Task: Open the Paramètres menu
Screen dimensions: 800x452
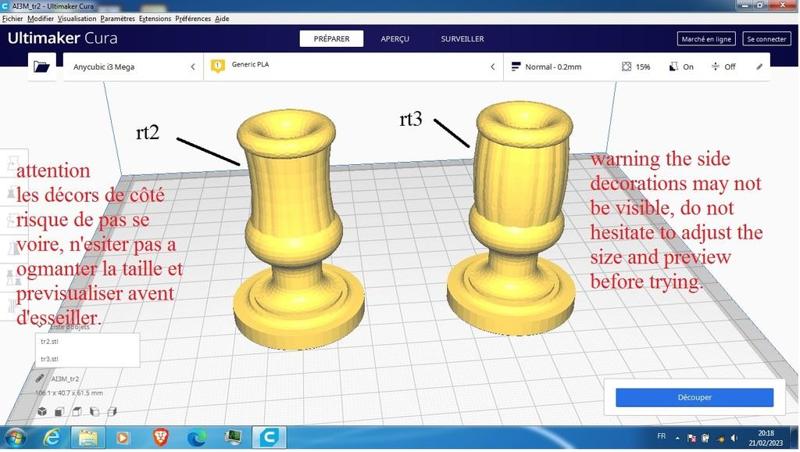Action: [117, 18]
